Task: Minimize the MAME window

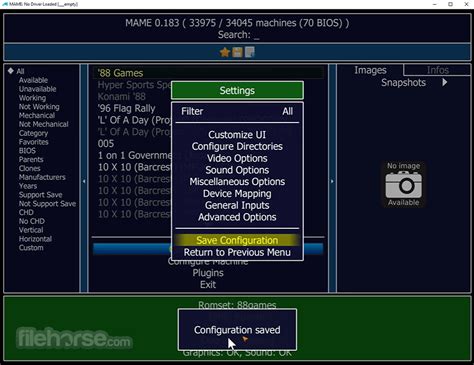Action: point(435,4)
